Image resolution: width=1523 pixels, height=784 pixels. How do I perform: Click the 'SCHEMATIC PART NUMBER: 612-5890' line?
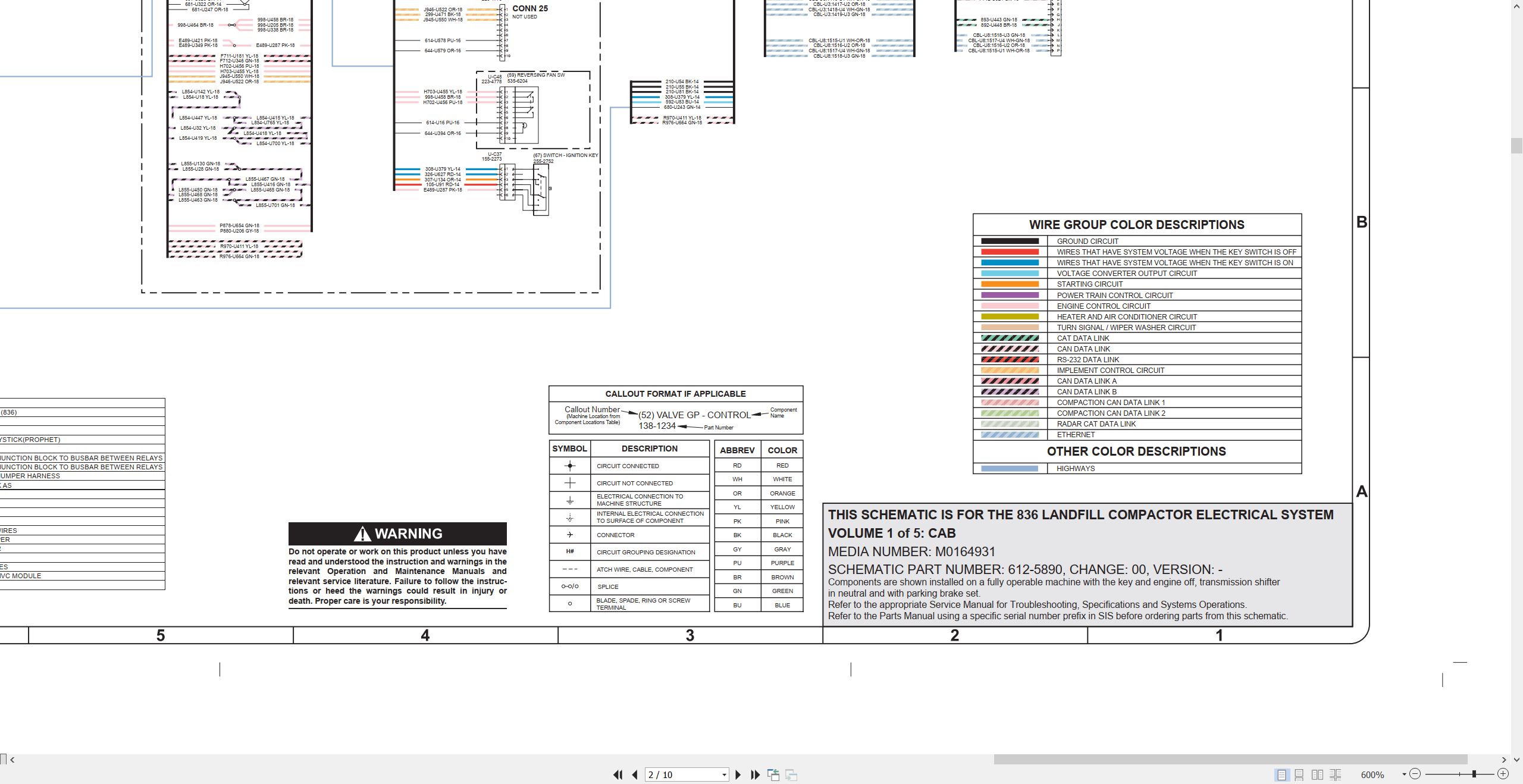[1025, 569]
